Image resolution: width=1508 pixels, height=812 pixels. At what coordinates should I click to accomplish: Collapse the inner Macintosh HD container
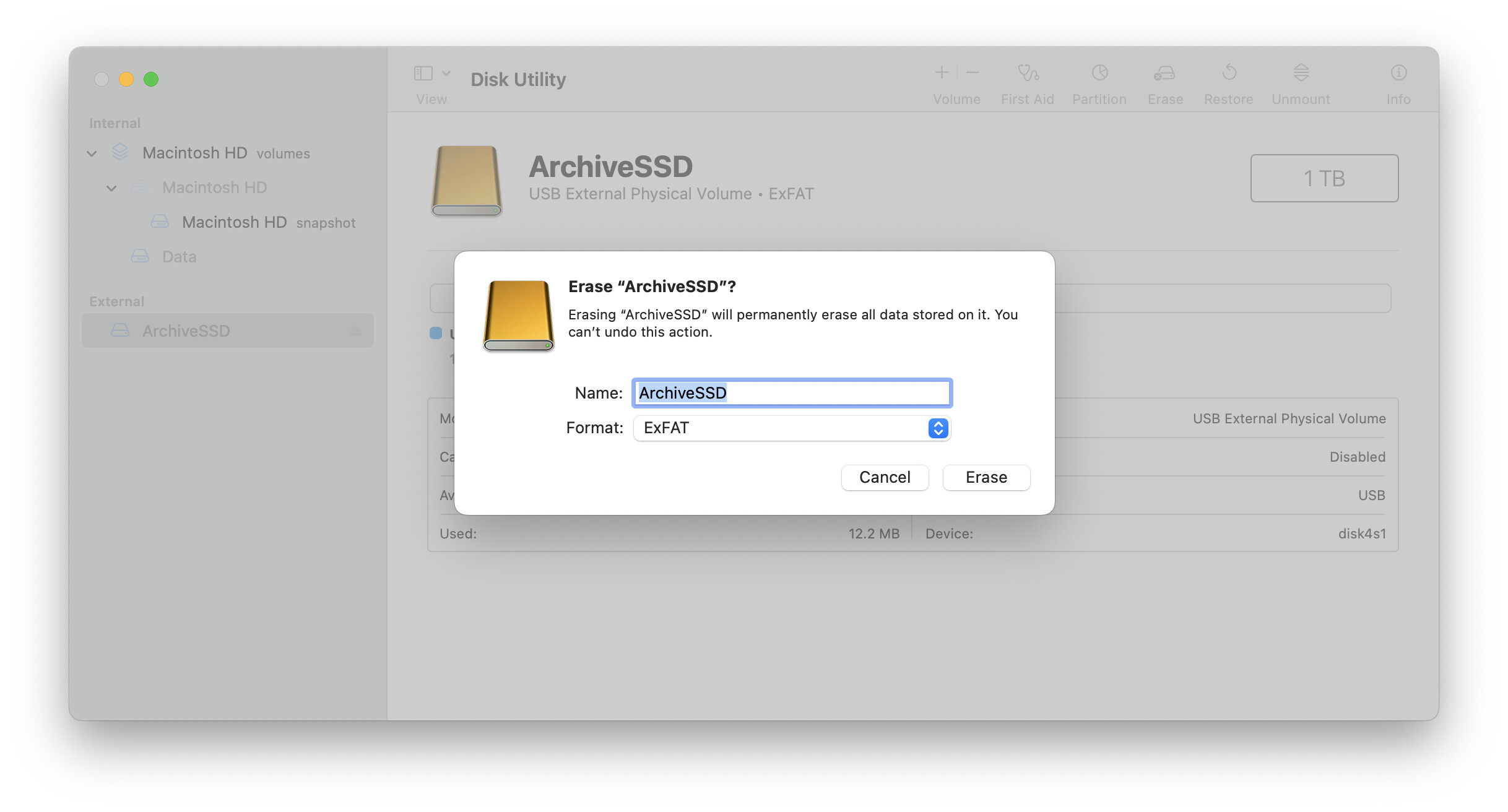coord(111,188)
